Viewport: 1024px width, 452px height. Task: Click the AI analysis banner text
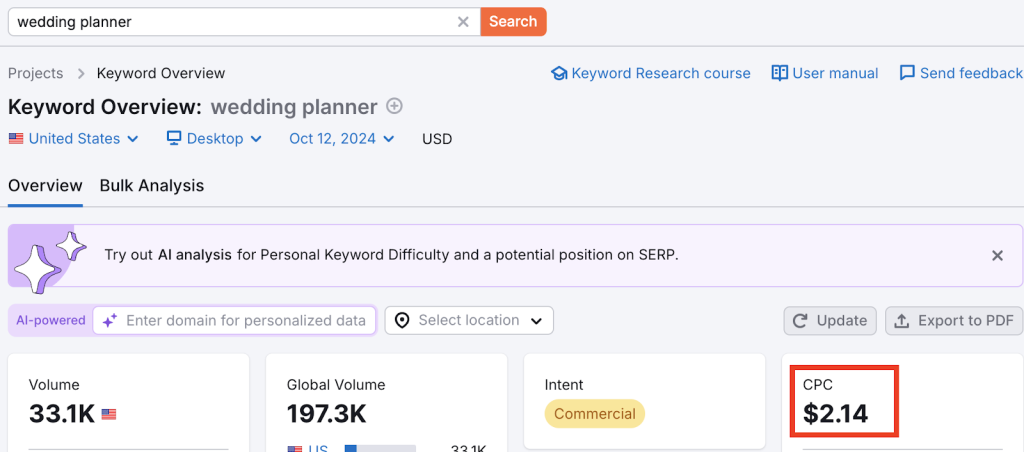[x=391, y=255]
